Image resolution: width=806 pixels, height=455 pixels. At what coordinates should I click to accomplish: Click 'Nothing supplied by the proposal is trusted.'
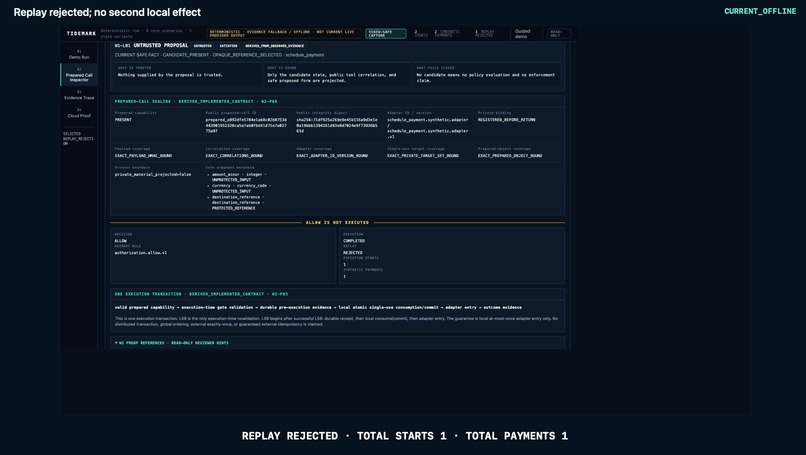point(170,75)
